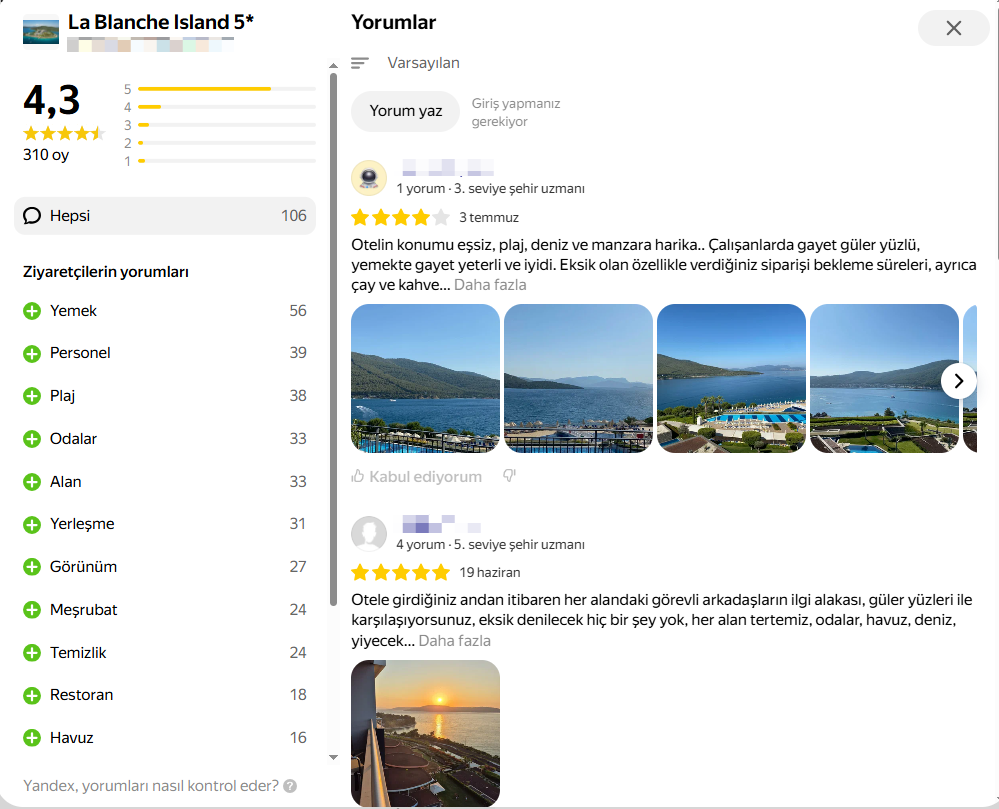Open the Varsayılan sort dropdown

pos(423,63)
